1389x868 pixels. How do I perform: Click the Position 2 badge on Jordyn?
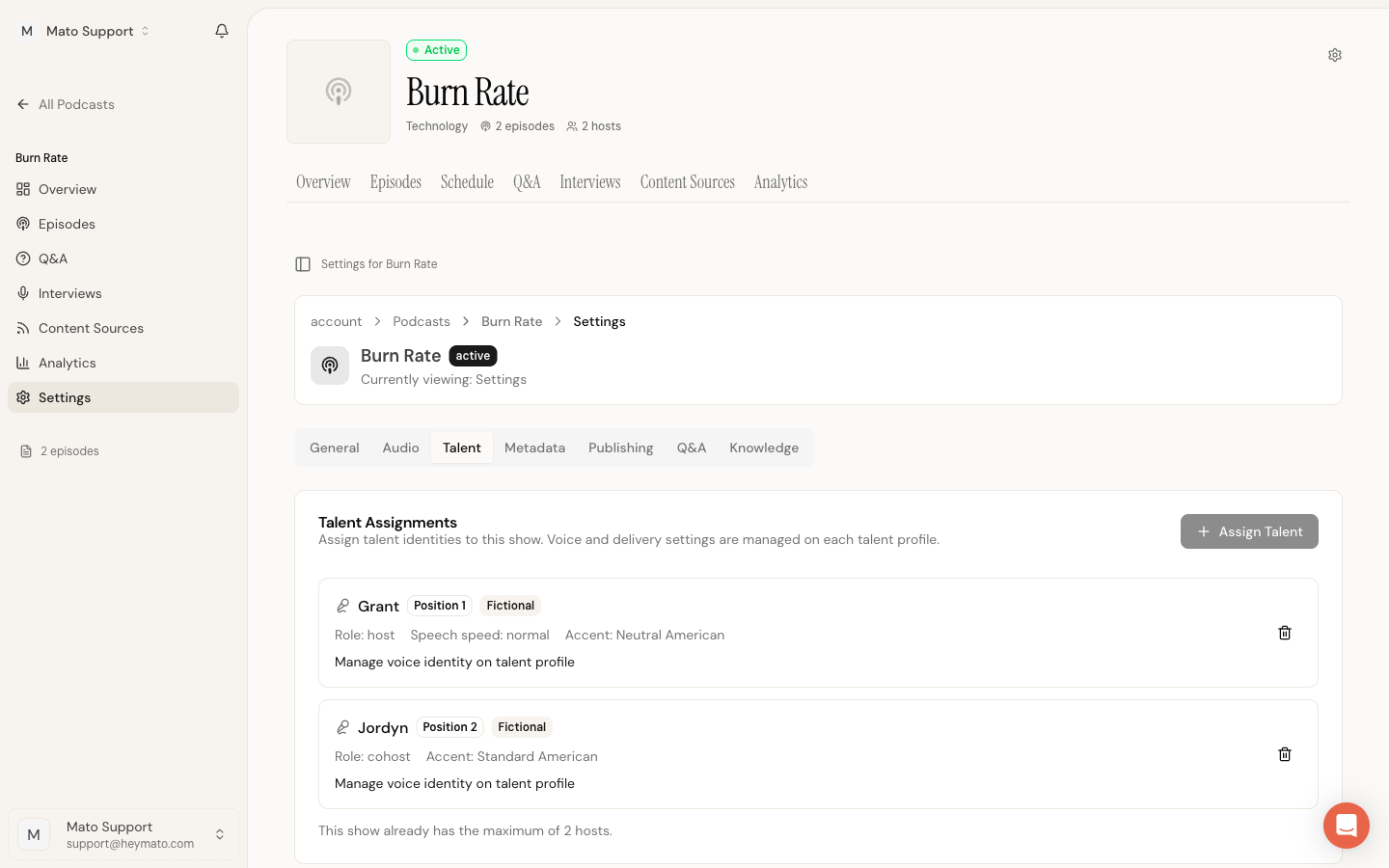449,727
